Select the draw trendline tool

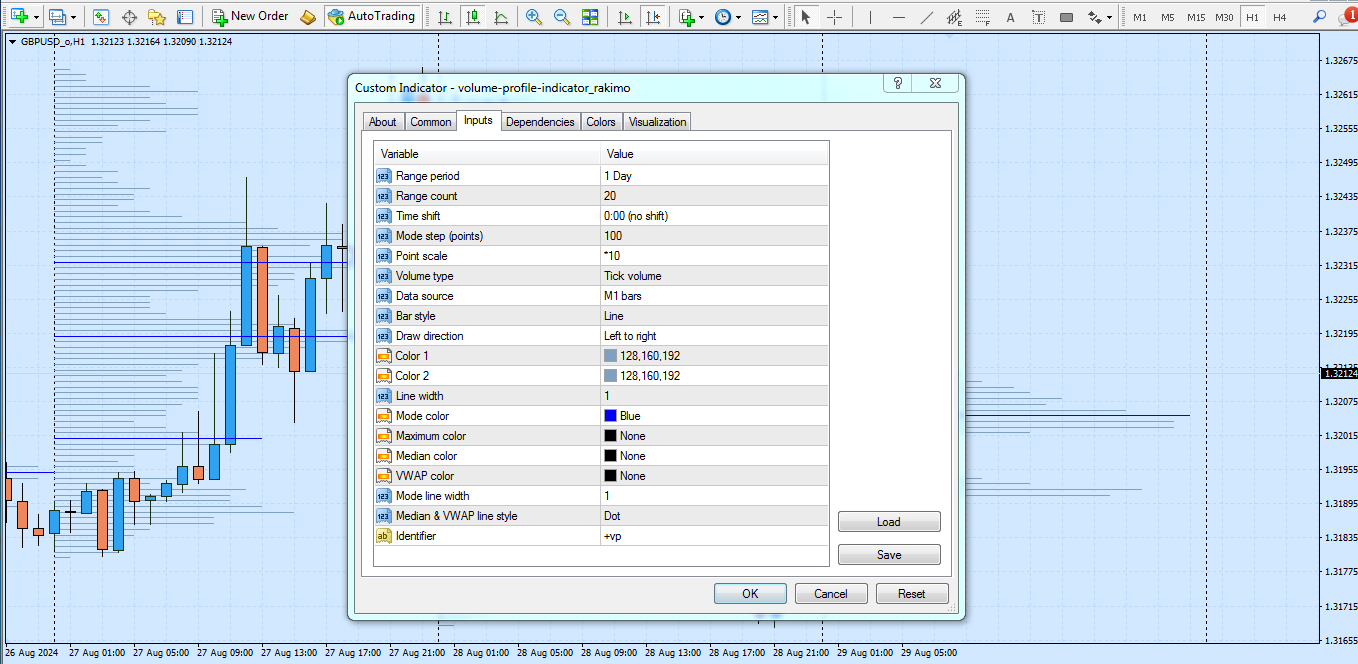click(927, 17)
